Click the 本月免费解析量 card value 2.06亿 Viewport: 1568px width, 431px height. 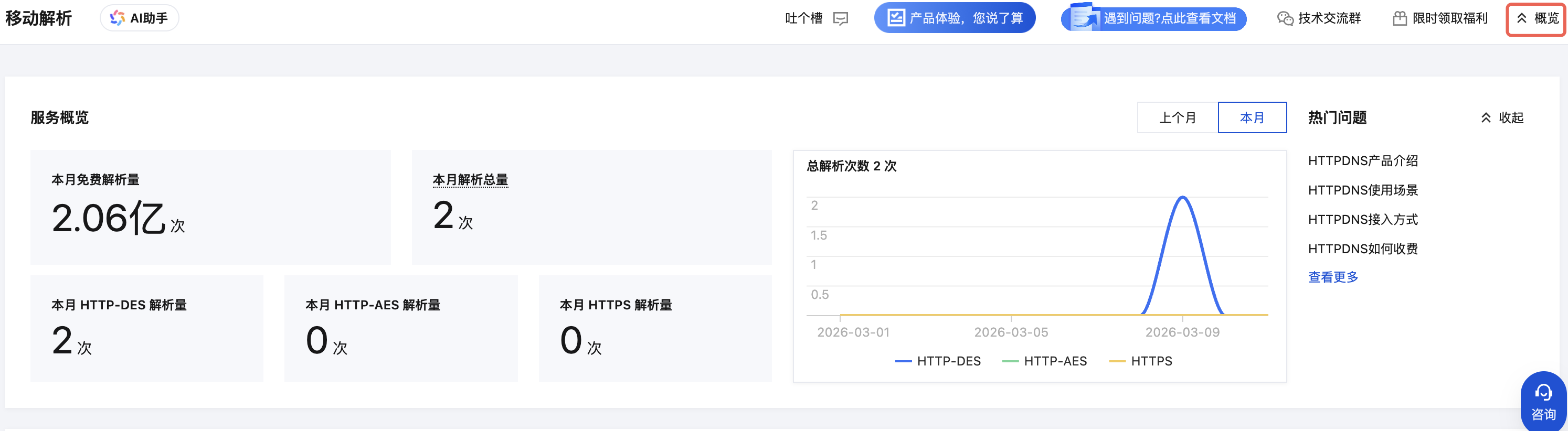[x=108, y=218]
